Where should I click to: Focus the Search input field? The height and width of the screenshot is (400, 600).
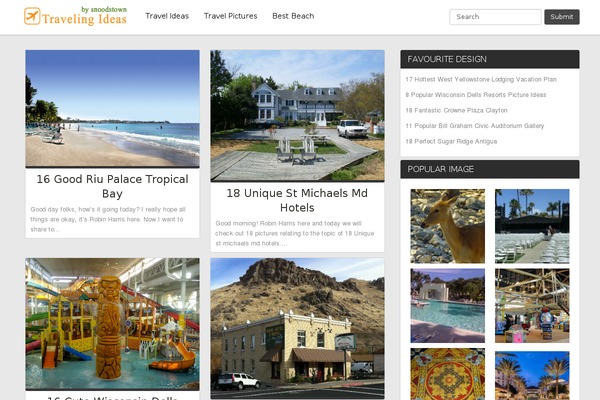[x=495, y=17]
